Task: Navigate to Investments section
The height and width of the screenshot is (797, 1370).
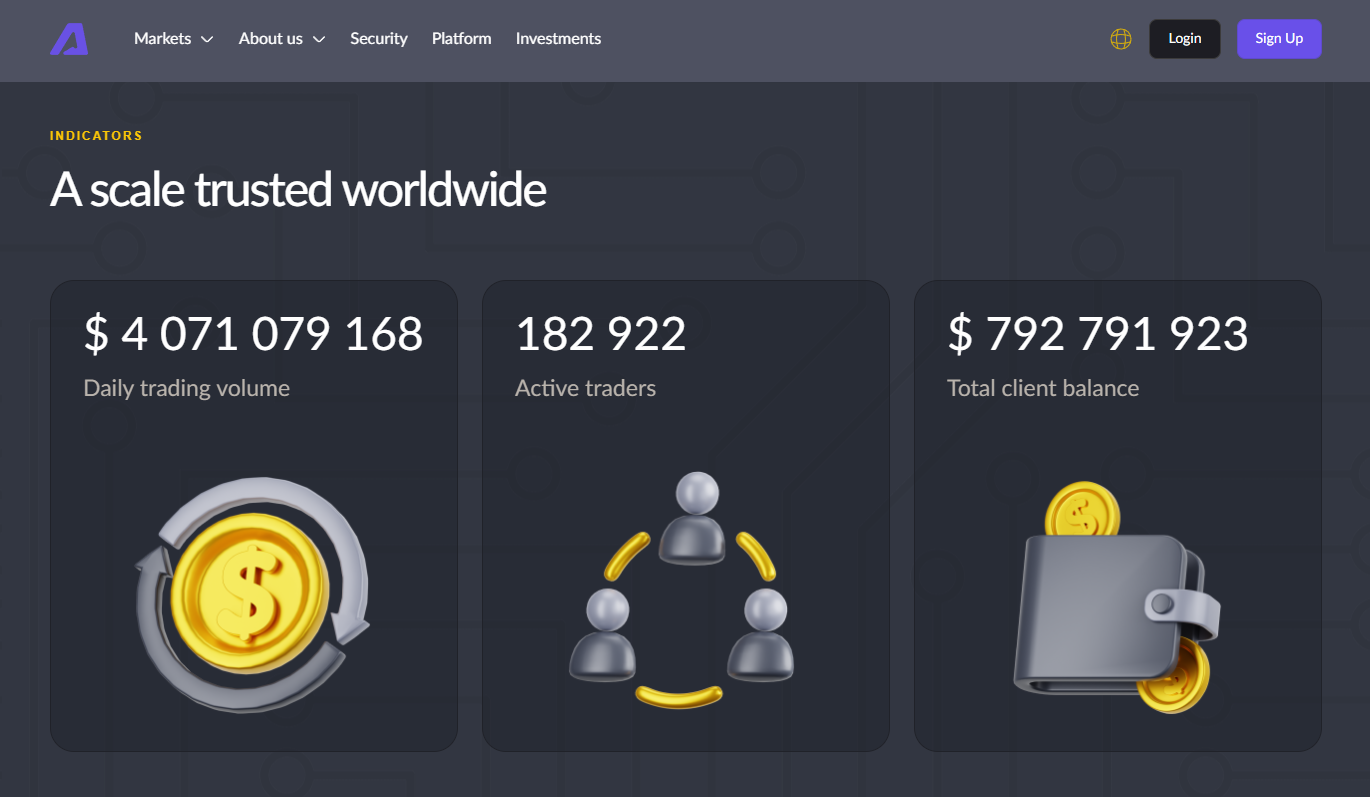Action: (x=558, y=39)
